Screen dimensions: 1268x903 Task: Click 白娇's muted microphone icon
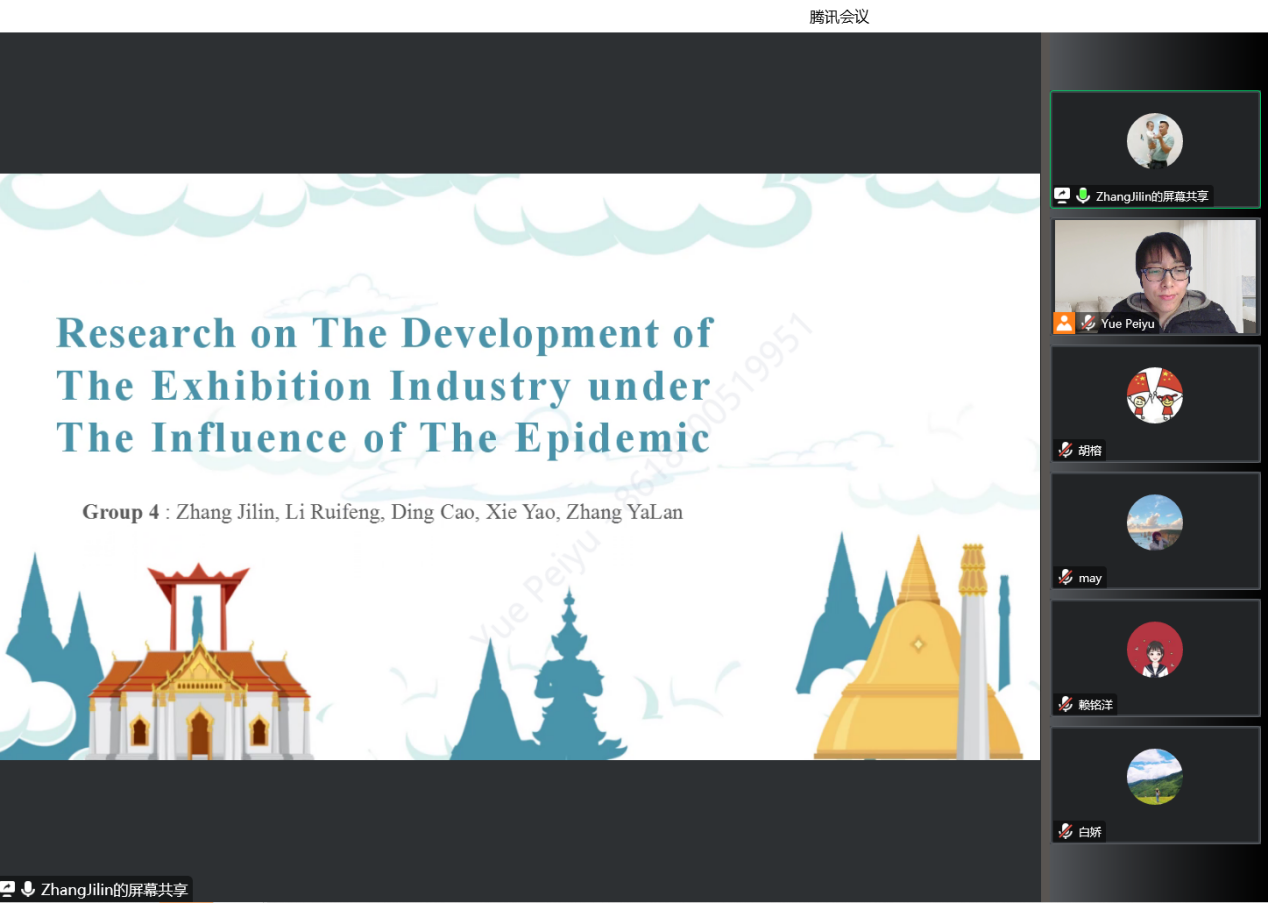[x=1066, y=831]
